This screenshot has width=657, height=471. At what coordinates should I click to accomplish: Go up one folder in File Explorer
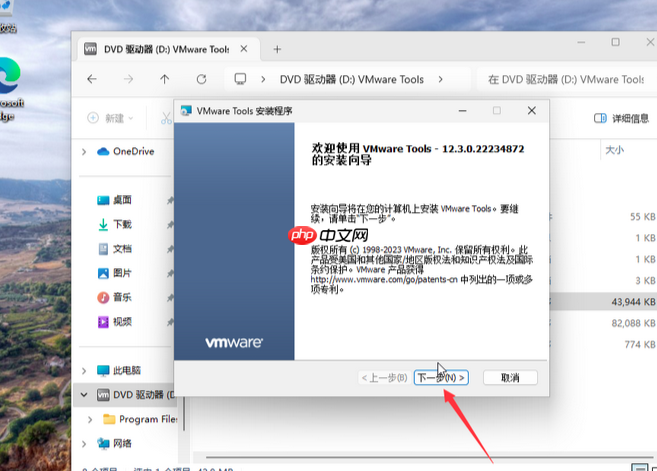tap(164, 79)
